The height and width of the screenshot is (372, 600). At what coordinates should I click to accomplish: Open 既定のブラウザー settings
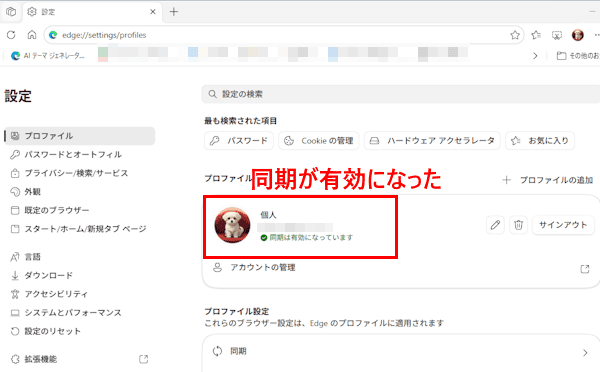pyautogui.click(x=80, y=210)
